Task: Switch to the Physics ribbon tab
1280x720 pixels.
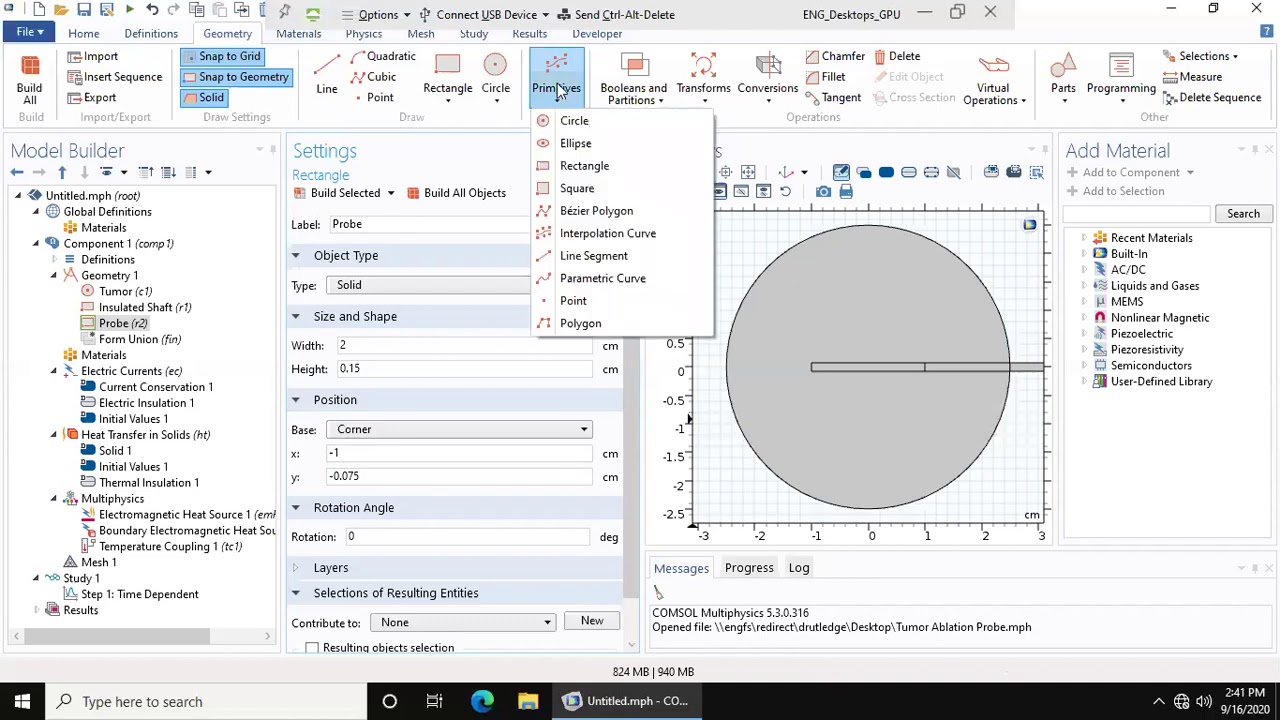Action: pos(363,34)
